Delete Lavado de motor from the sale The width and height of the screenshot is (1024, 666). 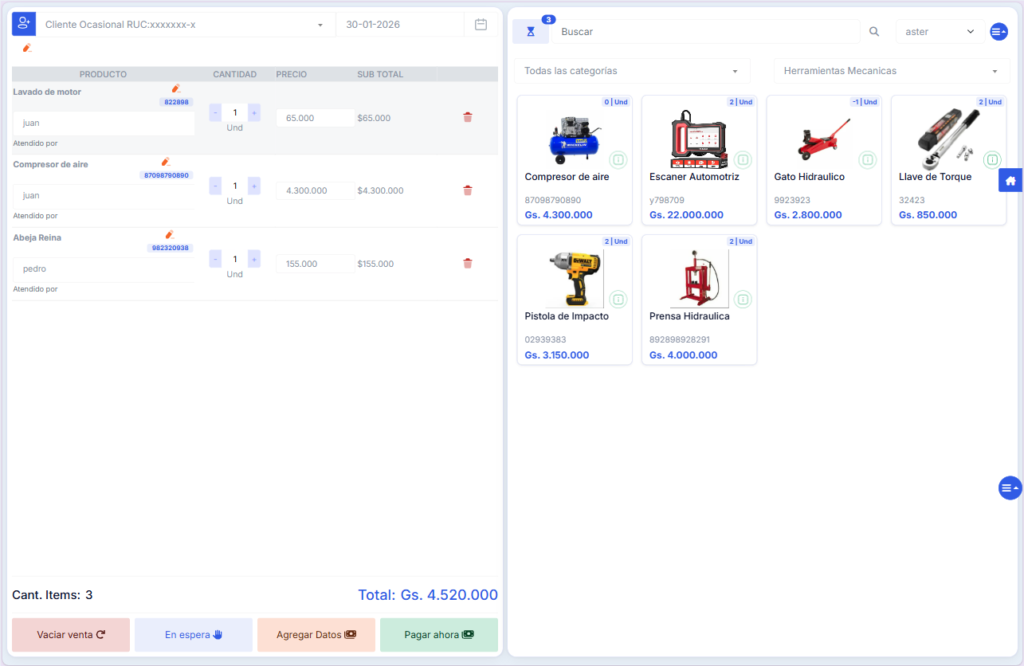pyautogui.click(x=467, y=117)
